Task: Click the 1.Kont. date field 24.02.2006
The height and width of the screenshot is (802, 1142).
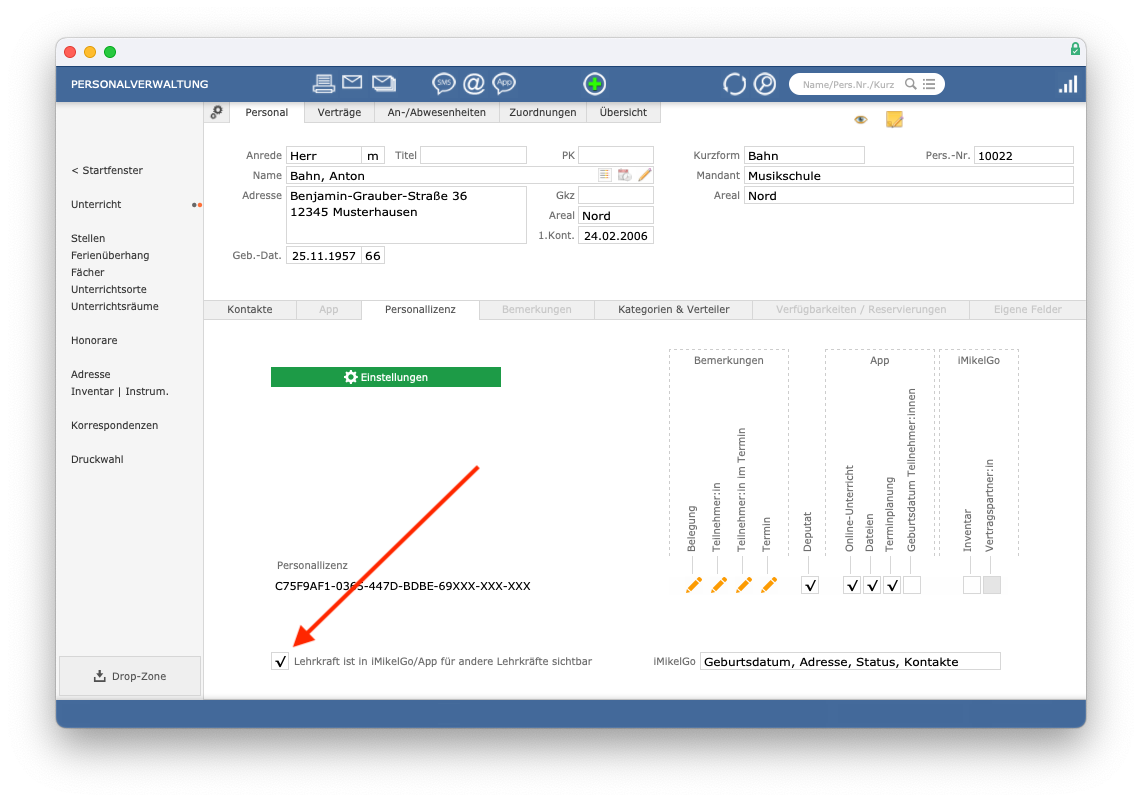Action: point(615,235)
